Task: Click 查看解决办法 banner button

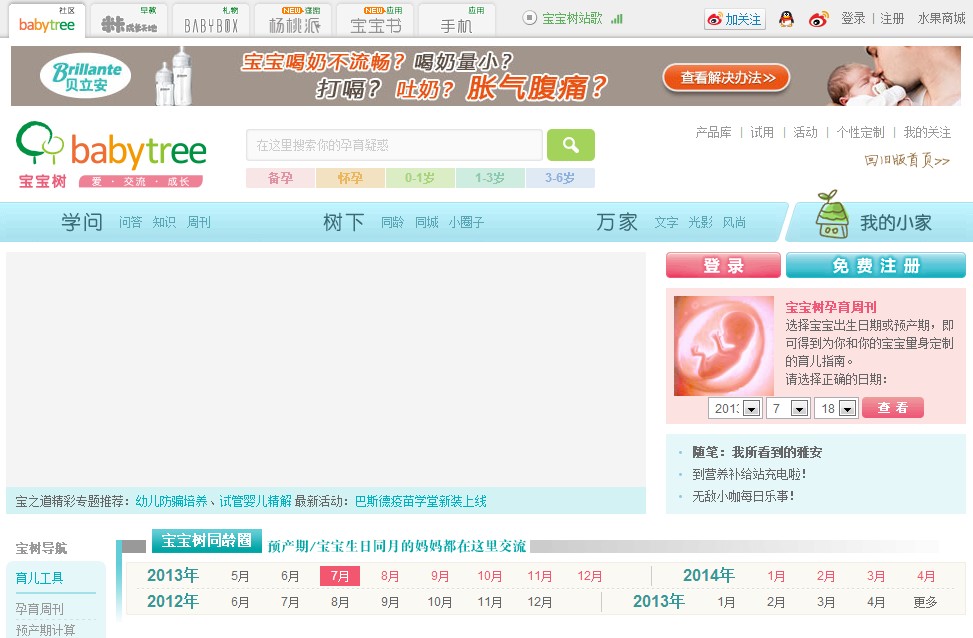Action: coord(727,78)
